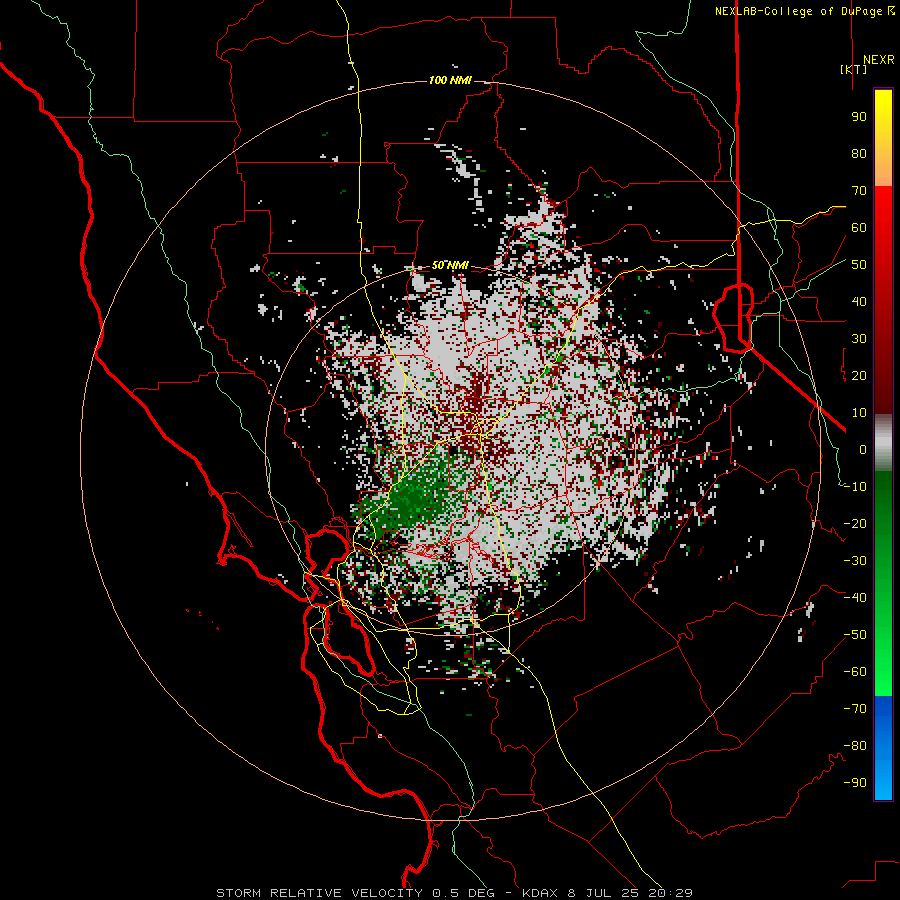
Task: Click the [KT] units label
Action: coord(854,69)
